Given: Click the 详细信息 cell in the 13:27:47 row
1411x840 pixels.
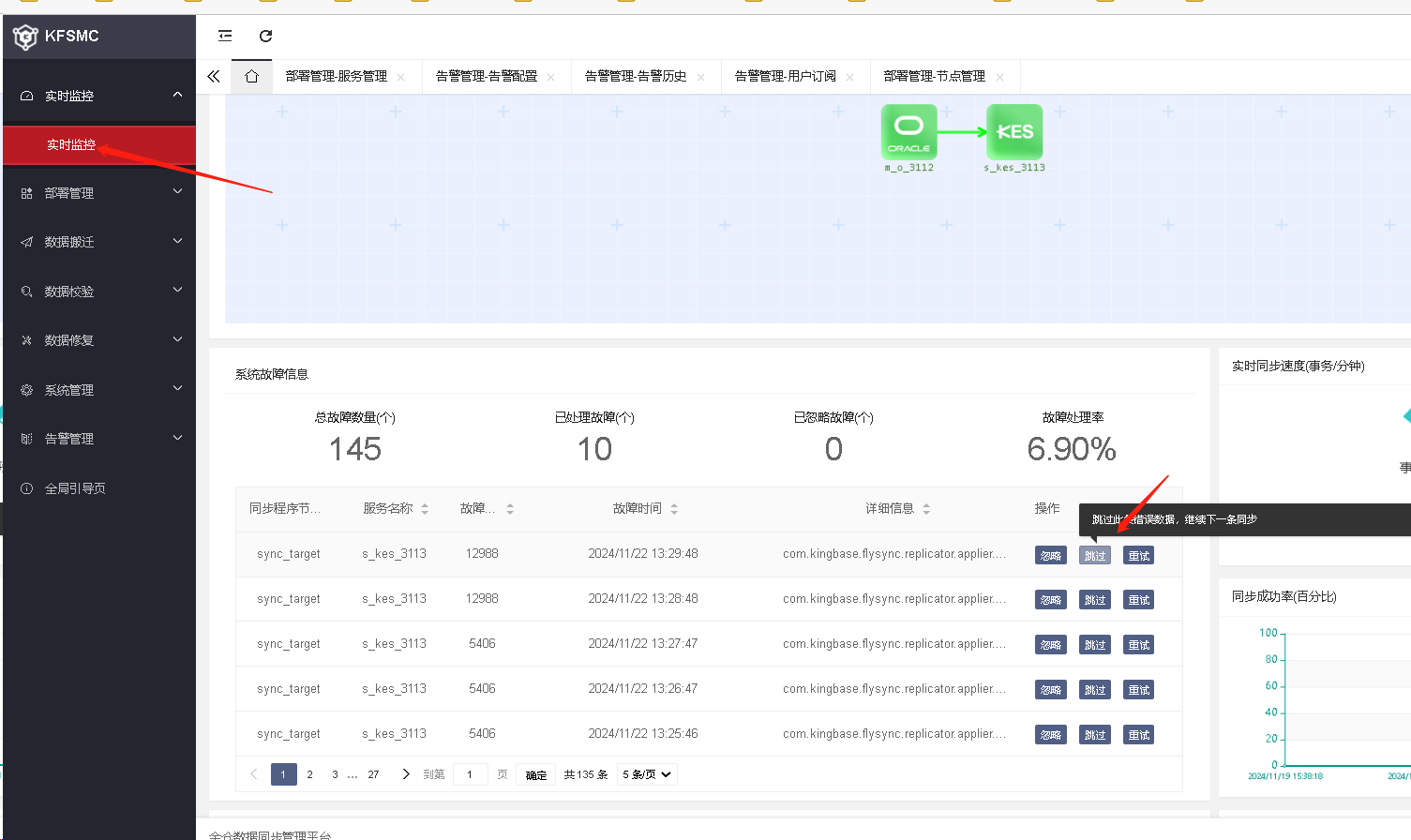Looking at the screenshot, I should (x=894, y=644).
